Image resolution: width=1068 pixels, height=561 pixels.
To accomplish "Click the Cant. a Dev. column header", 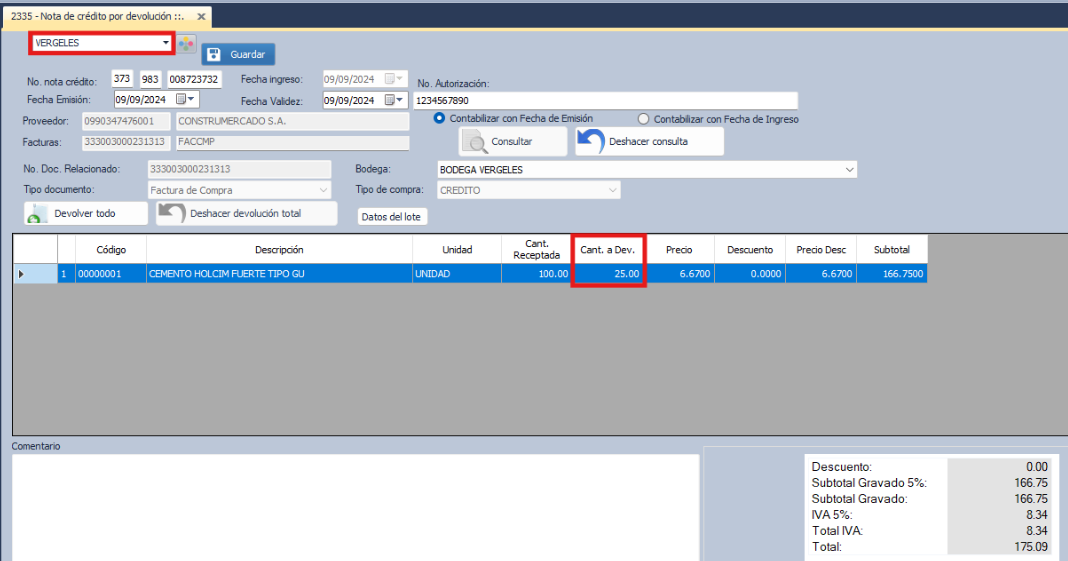I will [x=608, y=250].
